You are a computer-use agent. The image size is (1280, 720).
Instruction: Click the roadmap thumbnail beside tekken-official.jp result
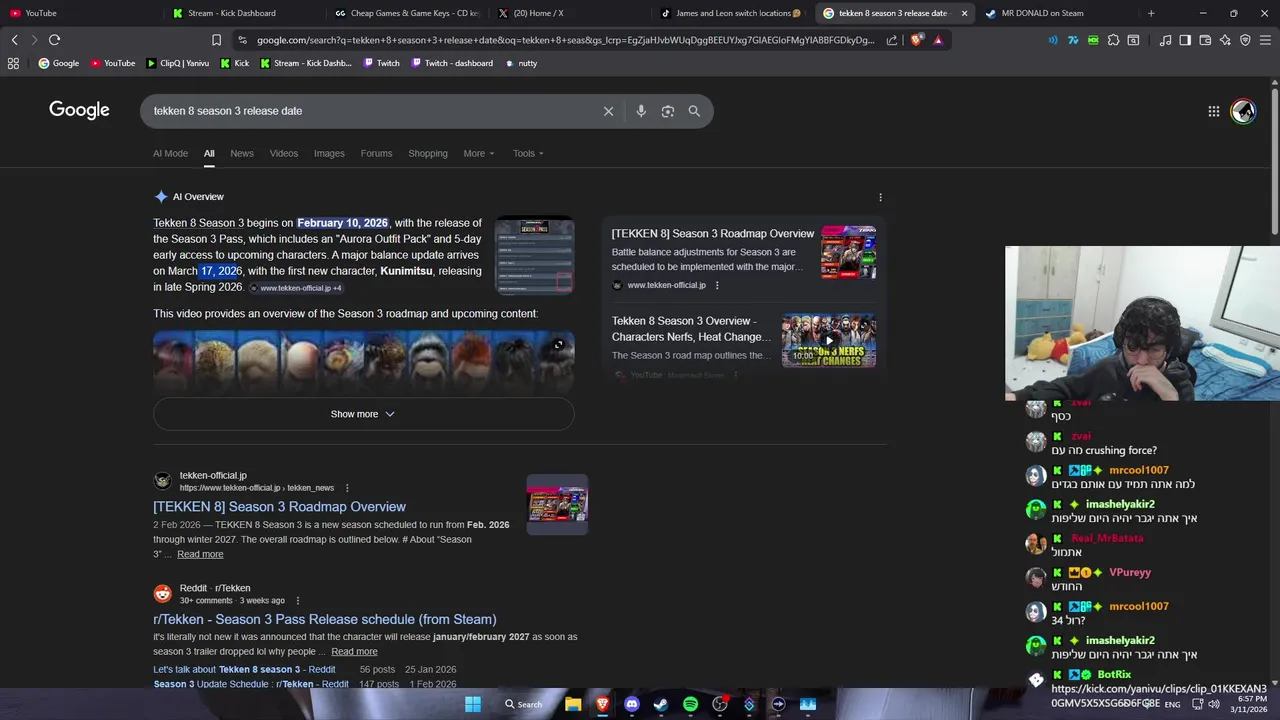(x=557, y=505)
